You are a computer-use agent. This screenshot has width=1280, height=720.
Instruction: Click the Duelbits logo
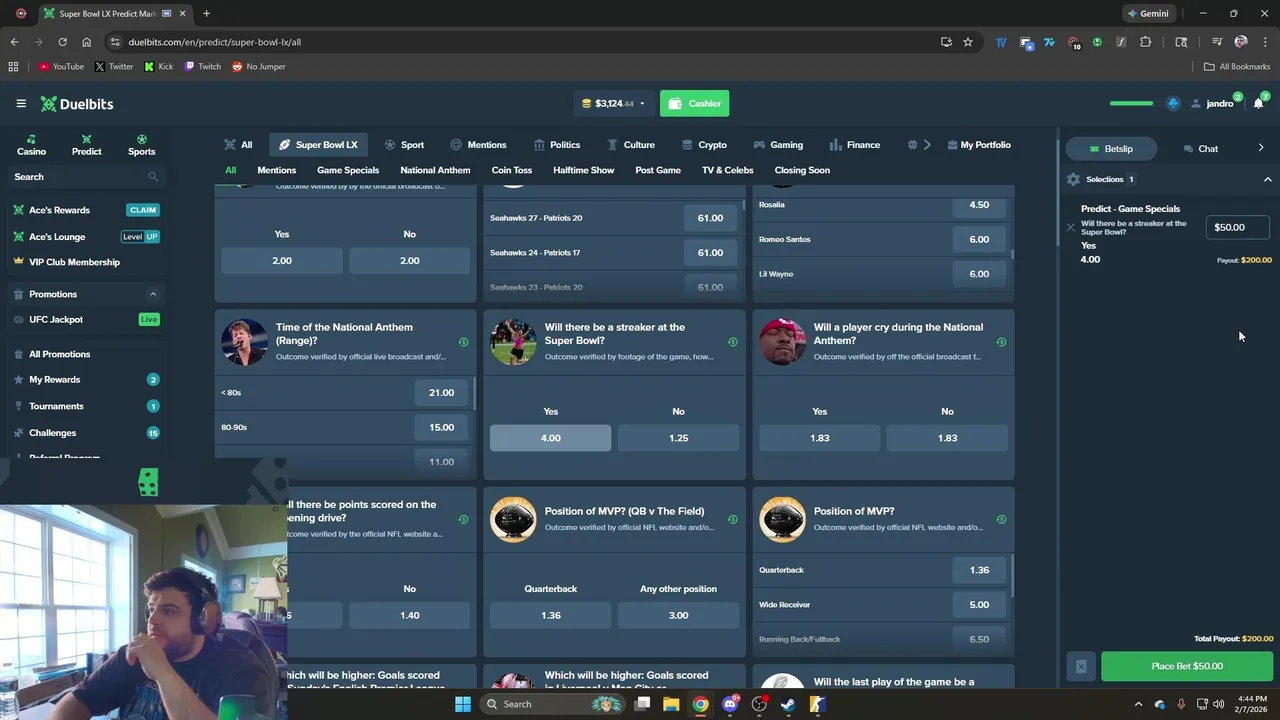tap(77, 104)
